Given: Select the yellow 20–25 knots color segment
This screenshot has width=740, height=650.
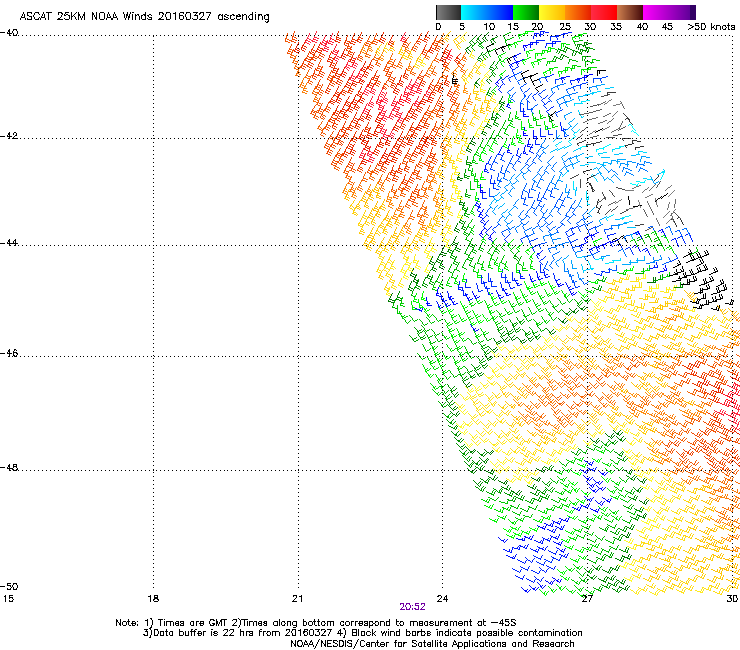Looking at the screenshot, I should click(x=552, y=12).
